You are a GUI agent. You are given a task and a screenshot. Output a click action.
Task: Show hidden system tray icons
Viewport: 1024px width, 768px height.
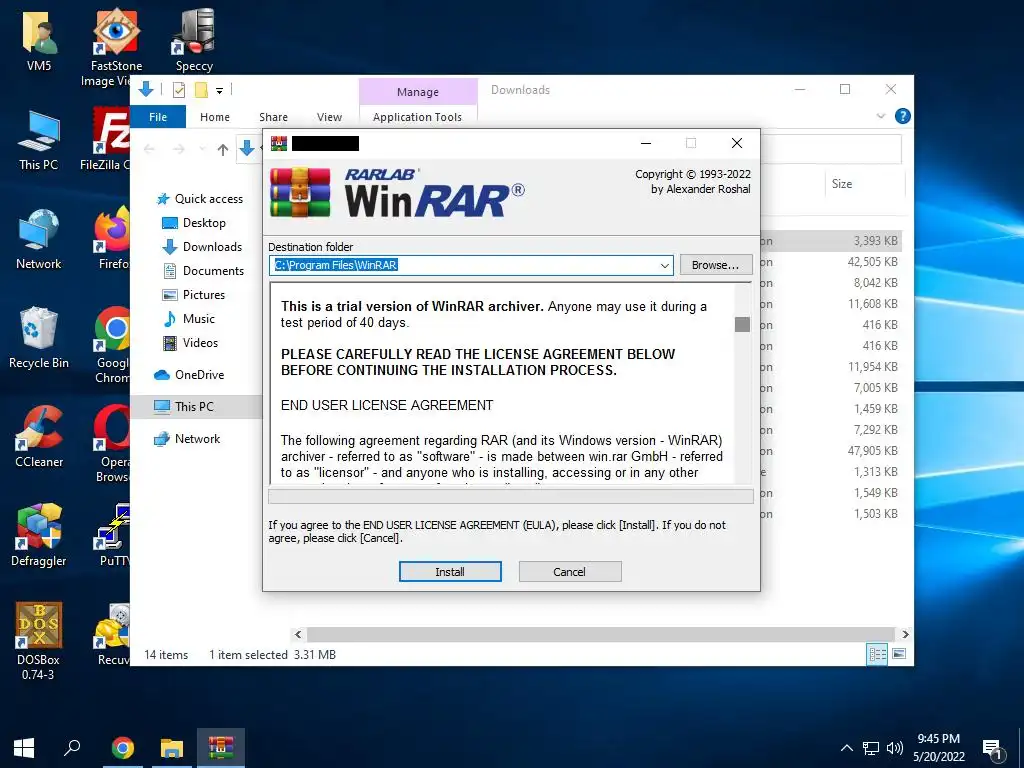pos(846,748)
